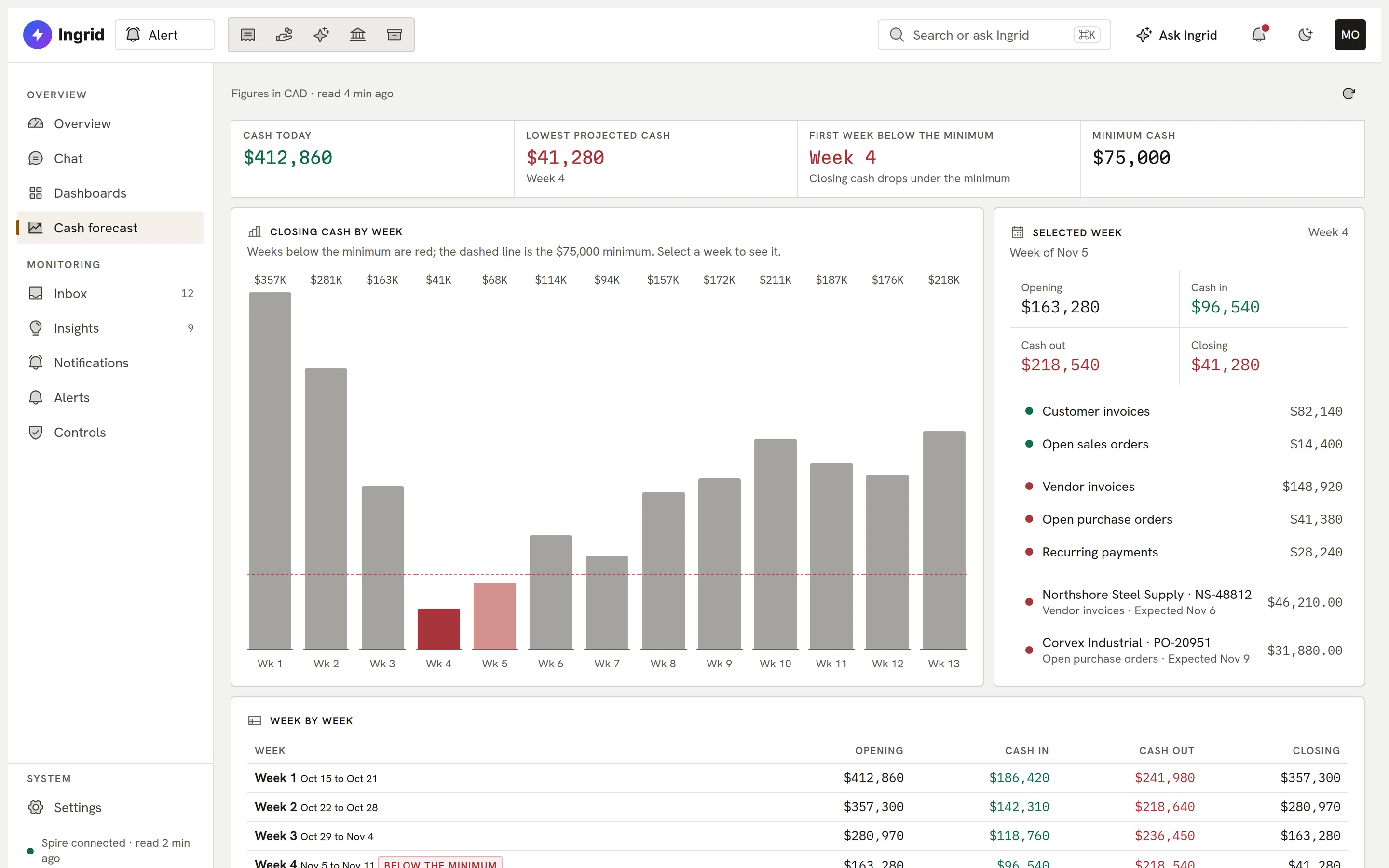The width and height of the screenshot is (1389, 868).
Task: Go to the Dashboards sidebar item
Action: pyautogui.click(x=110, y=193)
